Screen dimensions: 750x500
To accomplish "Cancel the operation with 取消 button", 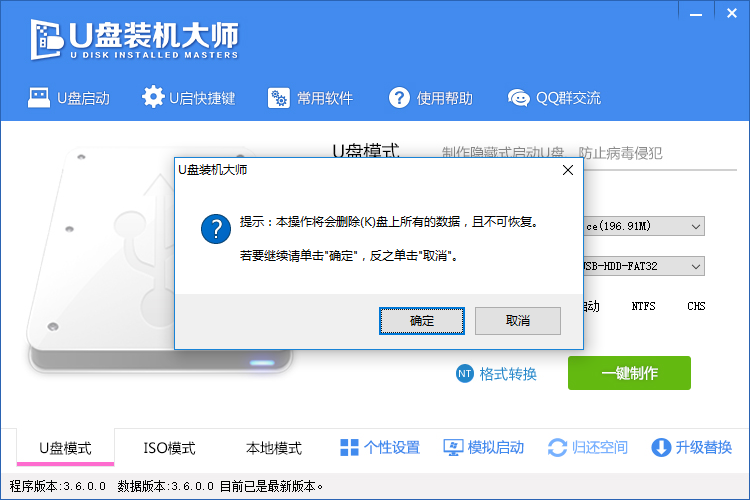I will (x=518, y=321).
